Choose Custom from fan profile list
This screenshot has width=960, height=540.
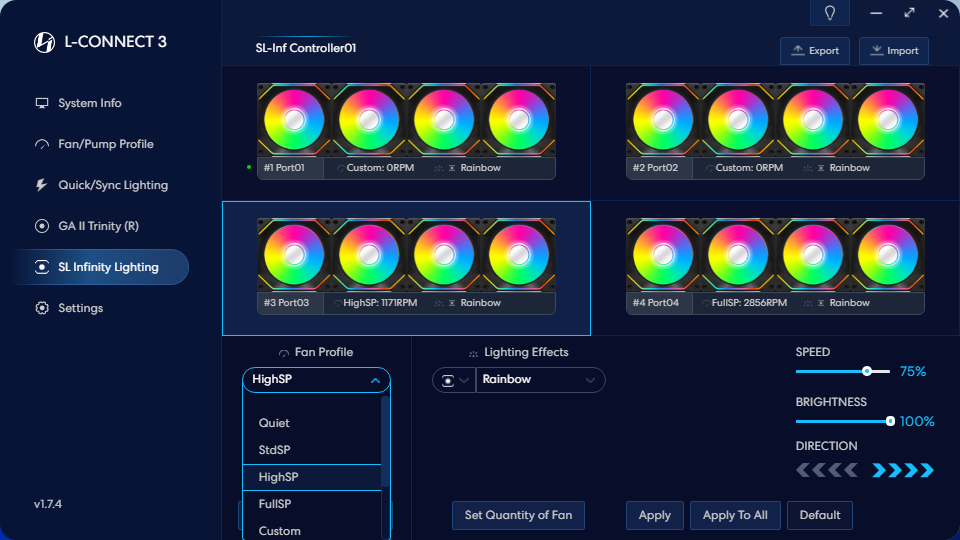[x=312, y=531]
